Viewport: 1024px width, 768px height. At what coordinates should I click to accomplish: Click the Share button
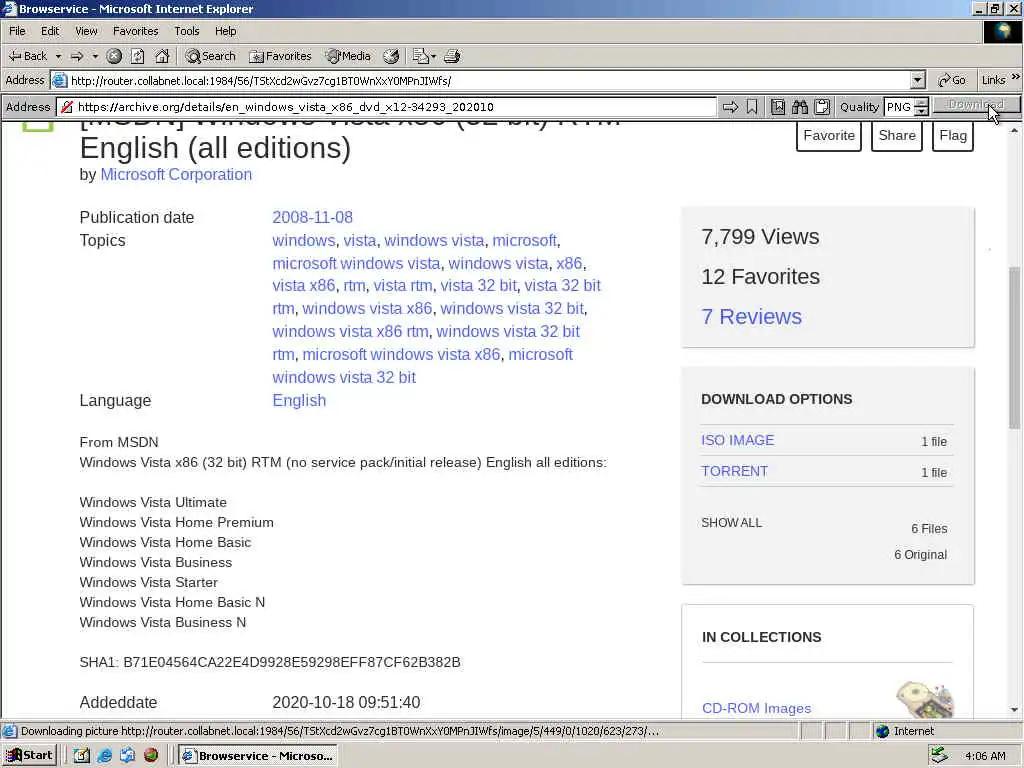pyautogui.click(x=897, y=136)
